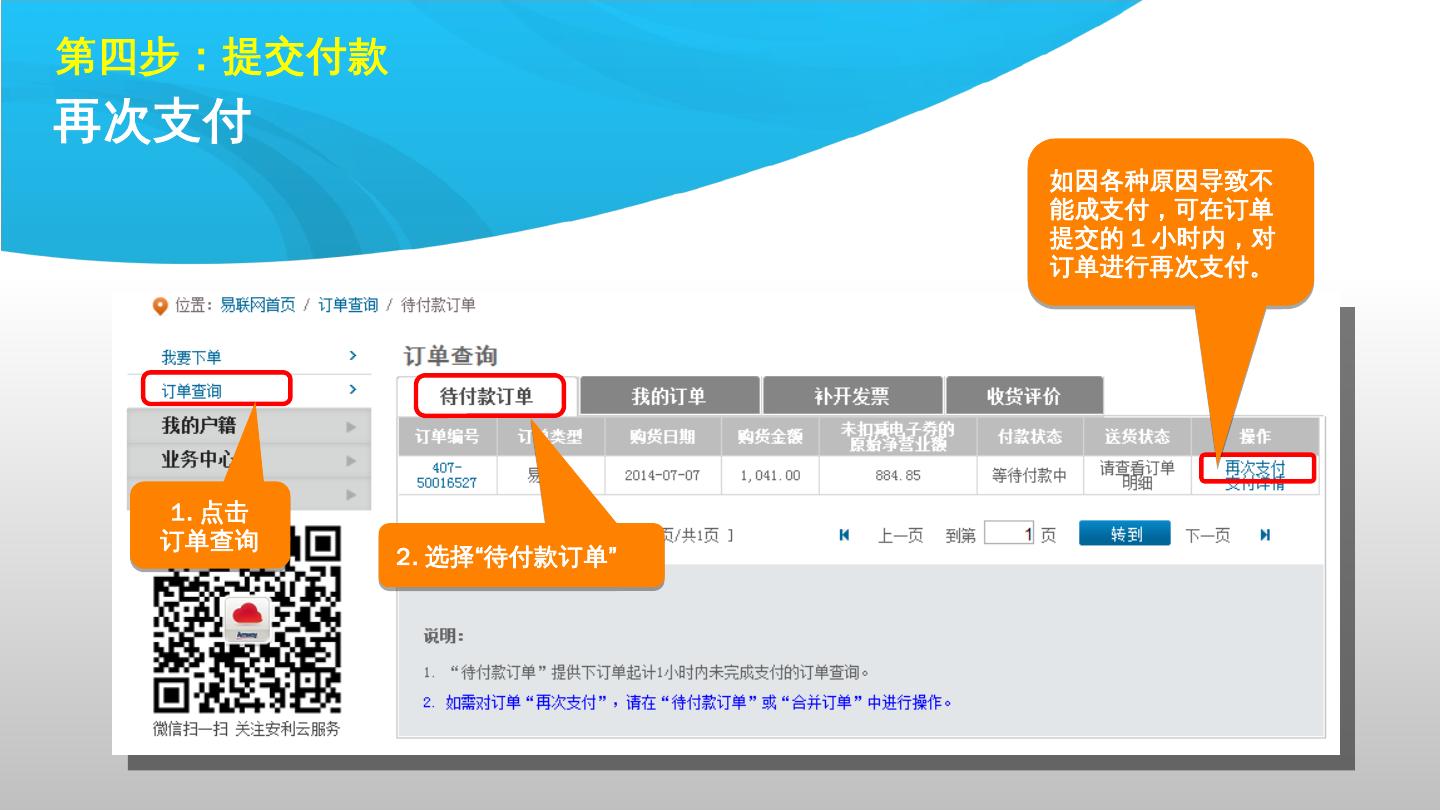Go to 易联网首页 breadcrumb link
The width and height of the screenshot is (1440, 810).
pyautogui.click(x=258, y=305)
